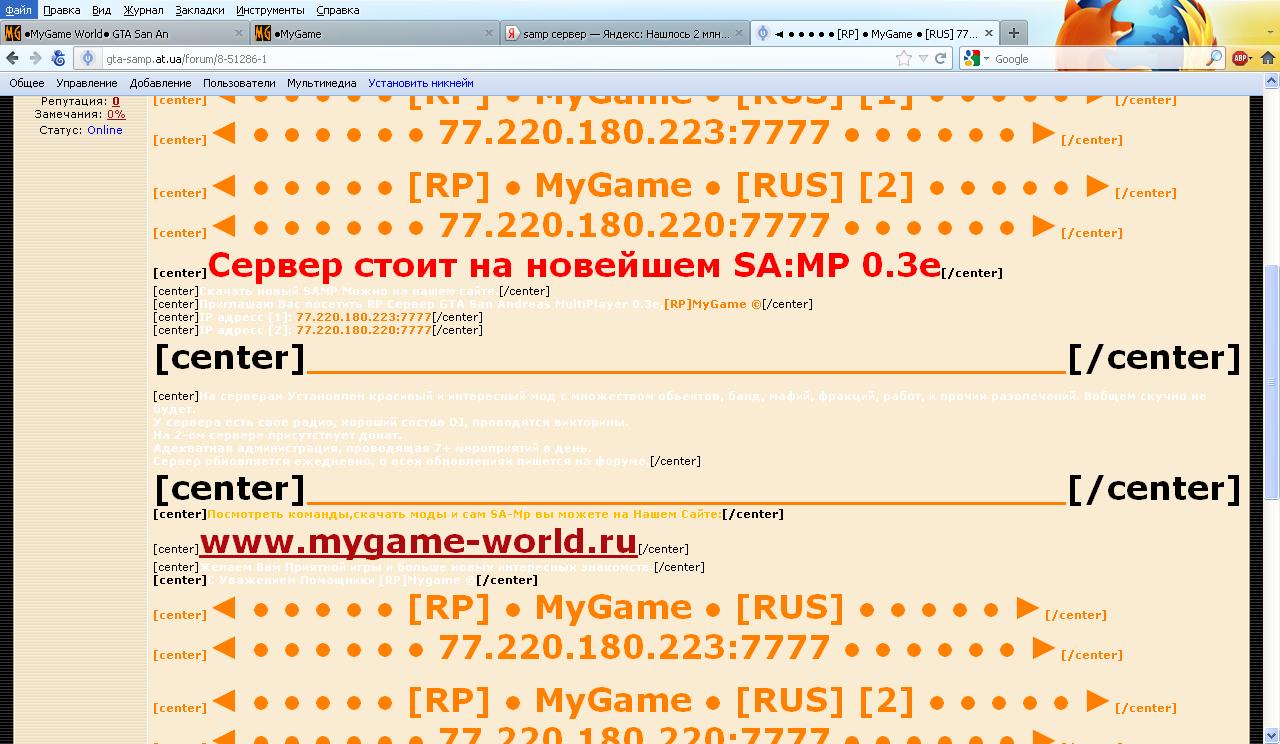Open the Adblock Plus ABP icon

(x=1239, y=58)
